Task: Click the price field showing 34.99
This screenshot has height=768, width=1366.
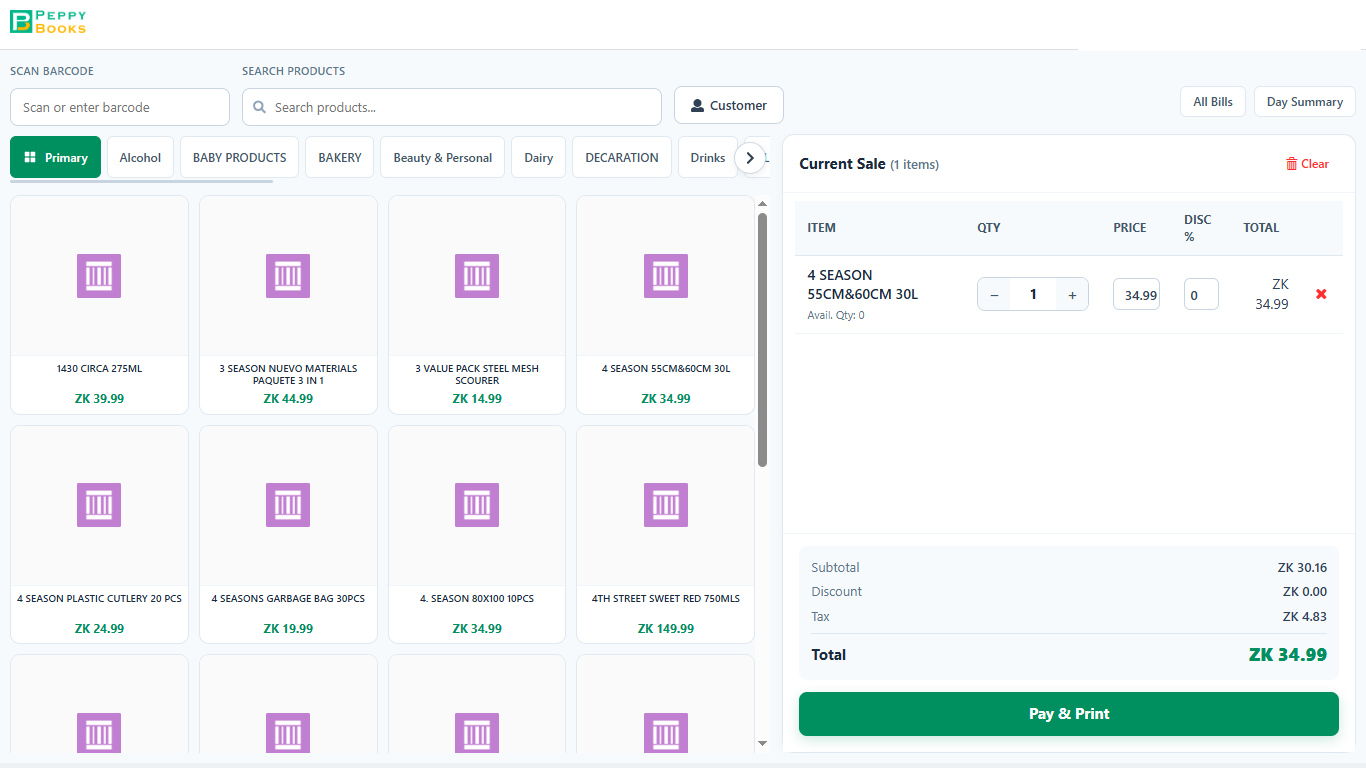Action: (1137, 294)
